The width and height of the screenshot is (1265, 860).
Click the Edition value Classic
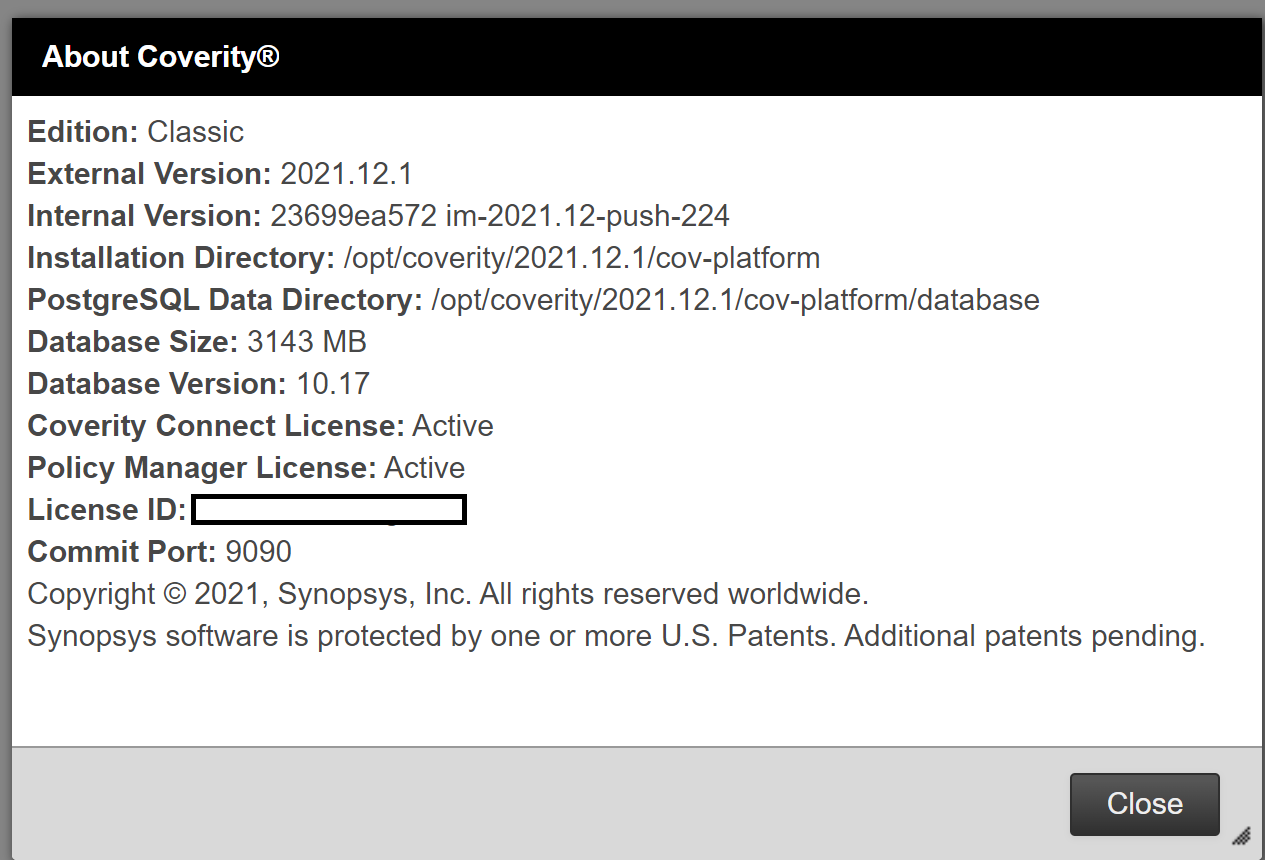(195, 132)
